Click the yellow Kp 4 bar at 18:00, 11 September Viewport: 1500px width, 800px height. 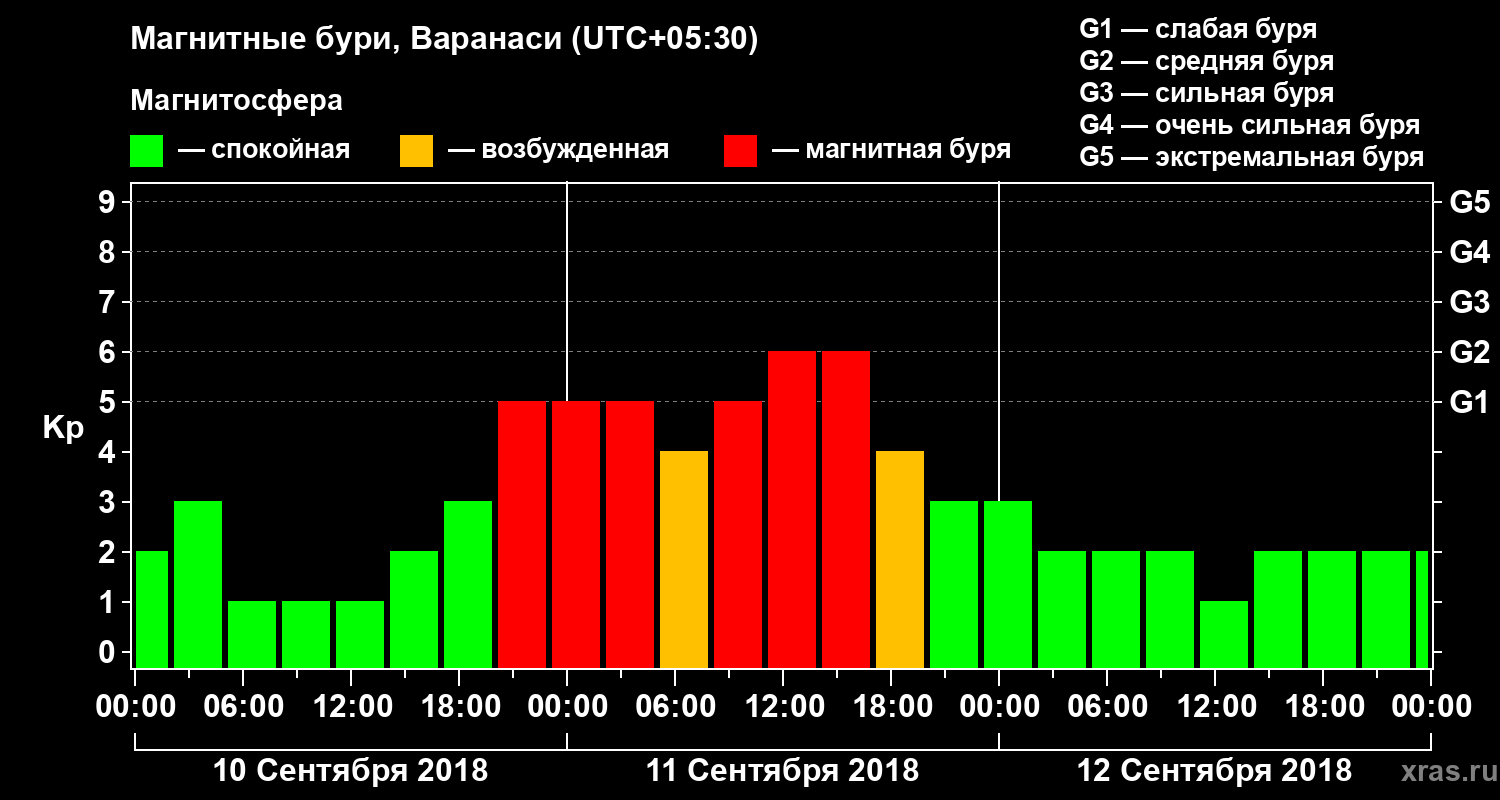point(900,560)
